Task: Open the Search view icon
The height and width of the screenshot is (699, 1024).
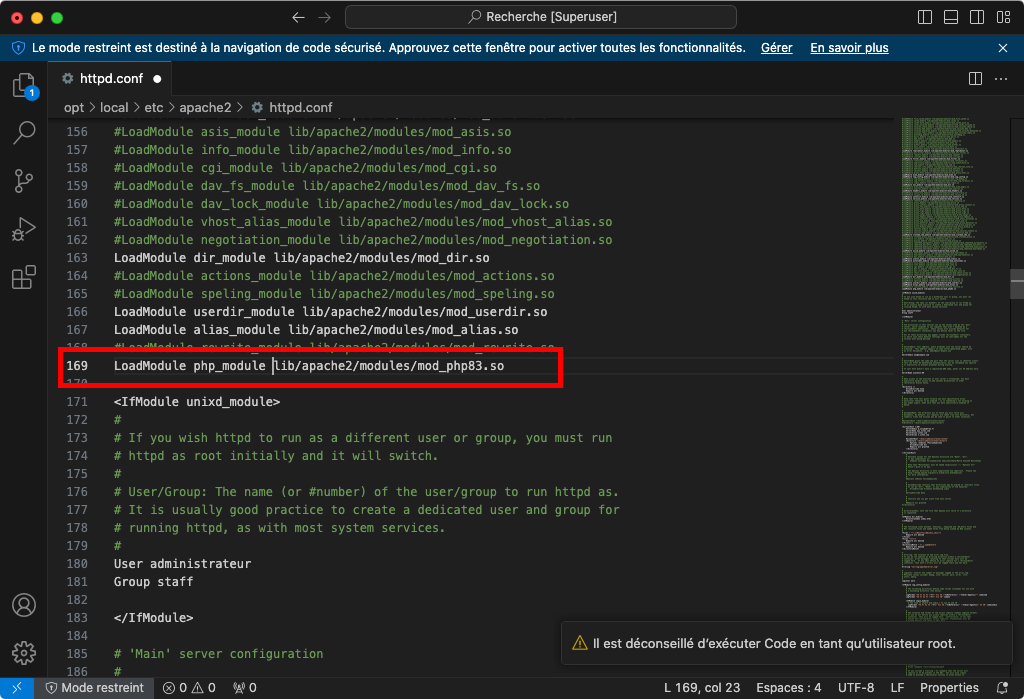Action: coord(23,133)
